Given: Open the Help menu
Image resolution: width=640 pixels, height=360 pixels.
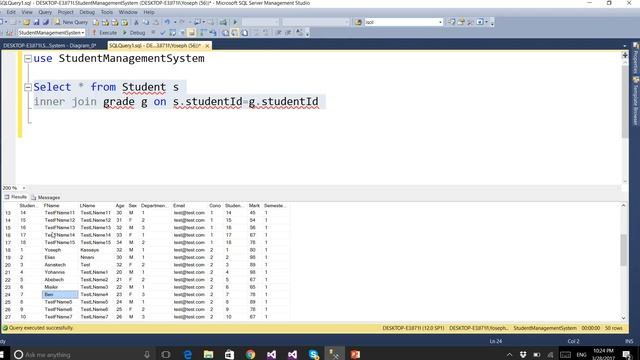Looking at the screenshot, I should [x=149, y=12].
